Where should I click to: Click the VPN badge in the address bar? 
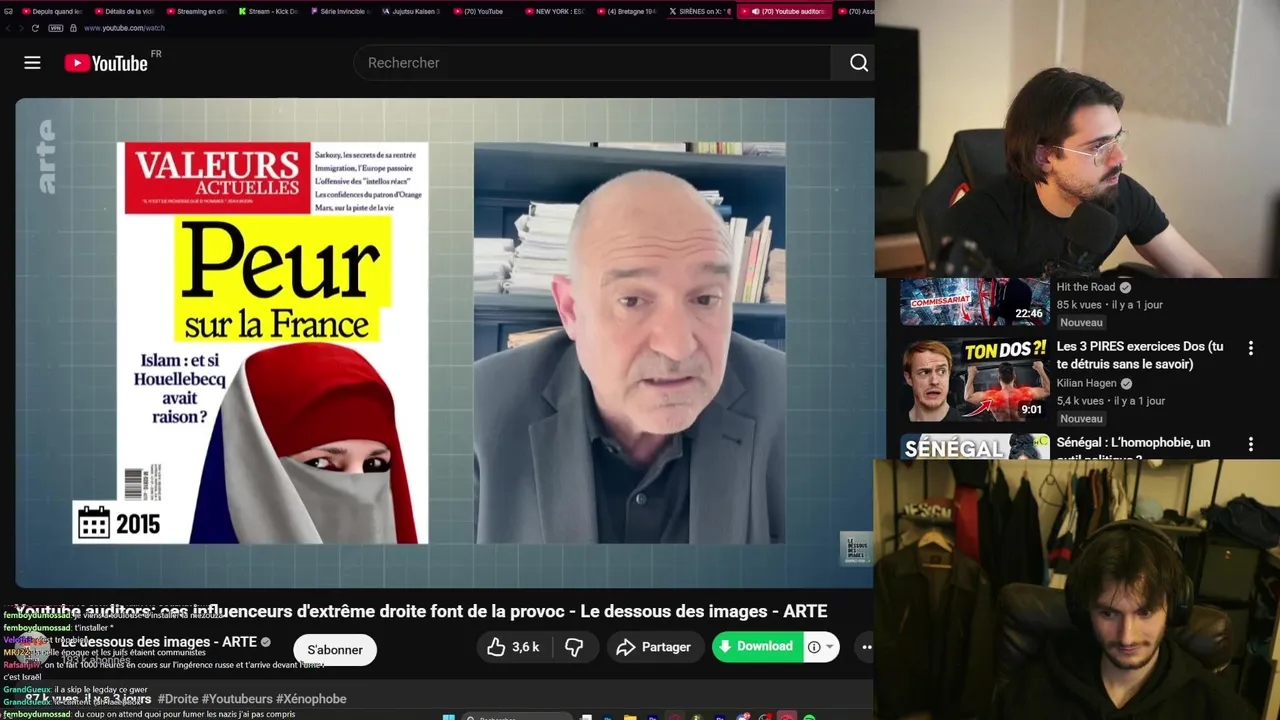pyautogui.click(x=56, y=28)
